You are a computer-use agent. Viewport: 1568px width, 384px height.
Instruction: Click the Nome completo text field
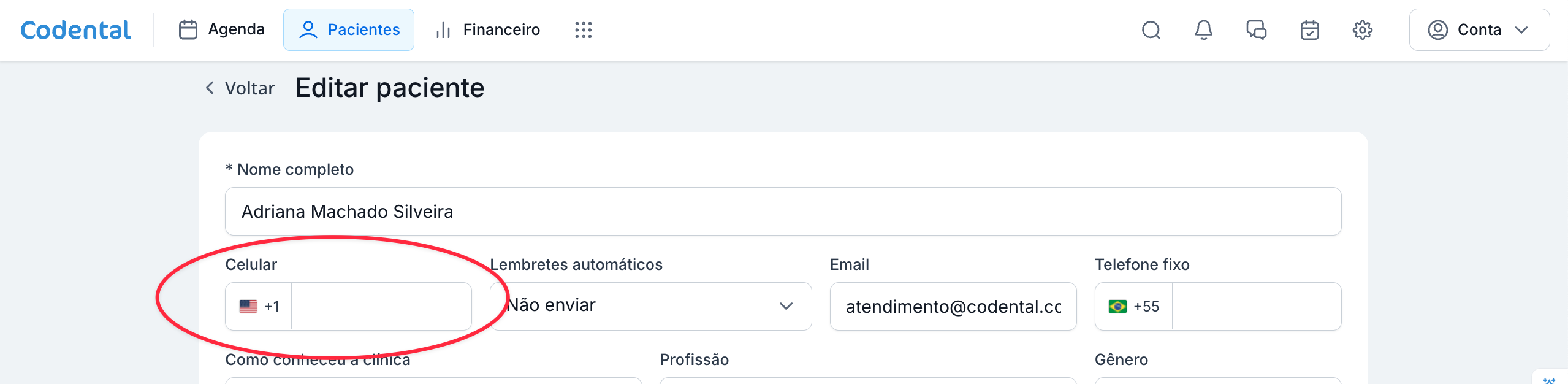(x=783, y=212)
